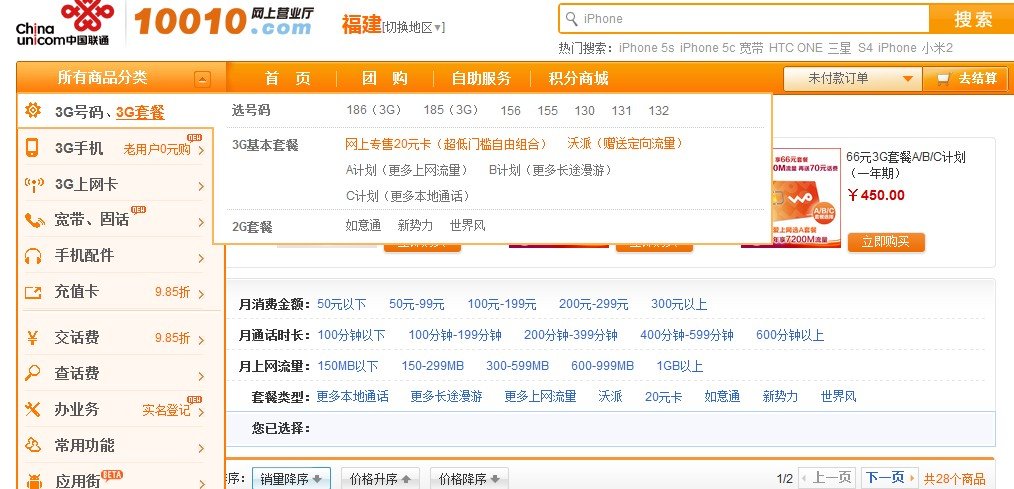Filter plan type by 更多长途漫游

coord(446,397)
